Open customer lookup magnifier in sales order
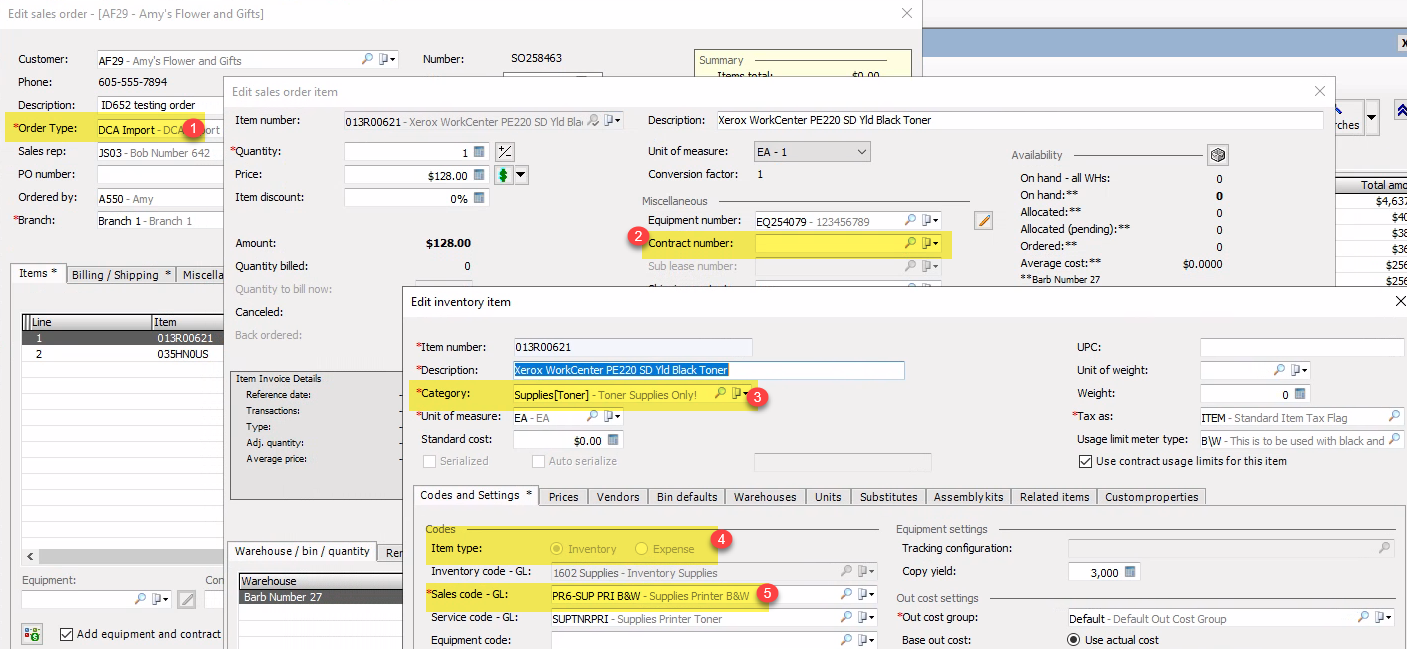The image size is (1407, 649). click(x=367, y=60)
